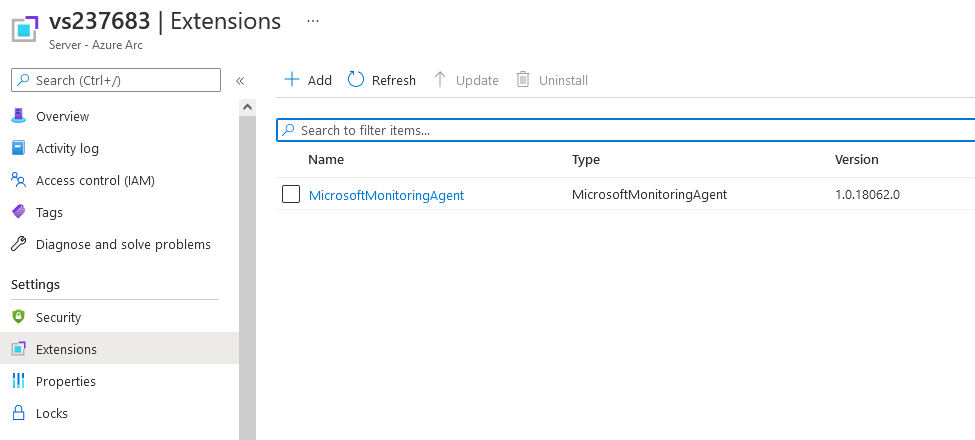Open the Properties page
The image size is (975, 440).
pyautogui.click(x=66, y=382)
